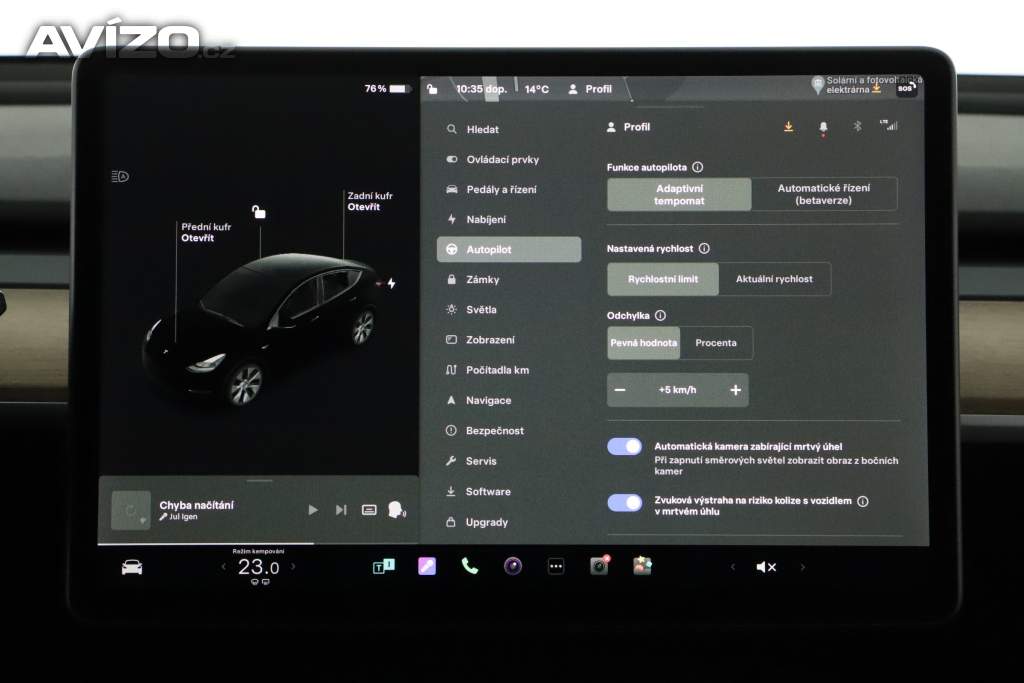This screenshot has height=683, width=1024.
Task: Toggle auto headlights icon
Action: 120,176
